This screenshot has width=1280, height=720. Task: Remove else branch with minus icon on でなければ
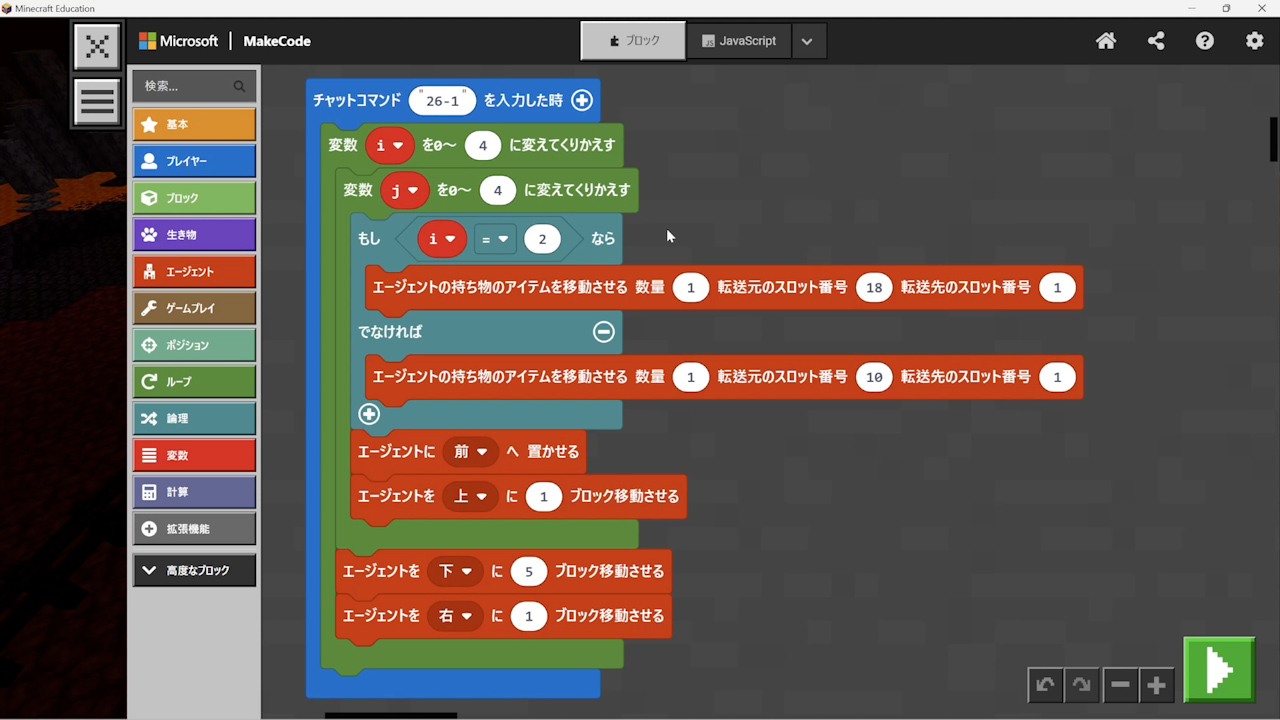[x=603, y=332]
